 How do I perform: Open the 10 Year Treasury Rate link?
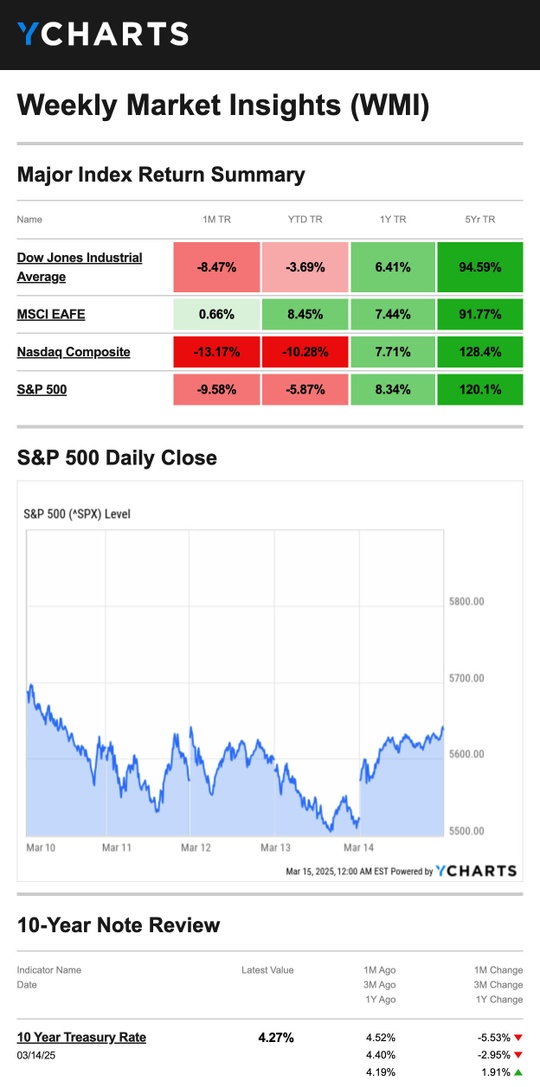point(82,1037)
